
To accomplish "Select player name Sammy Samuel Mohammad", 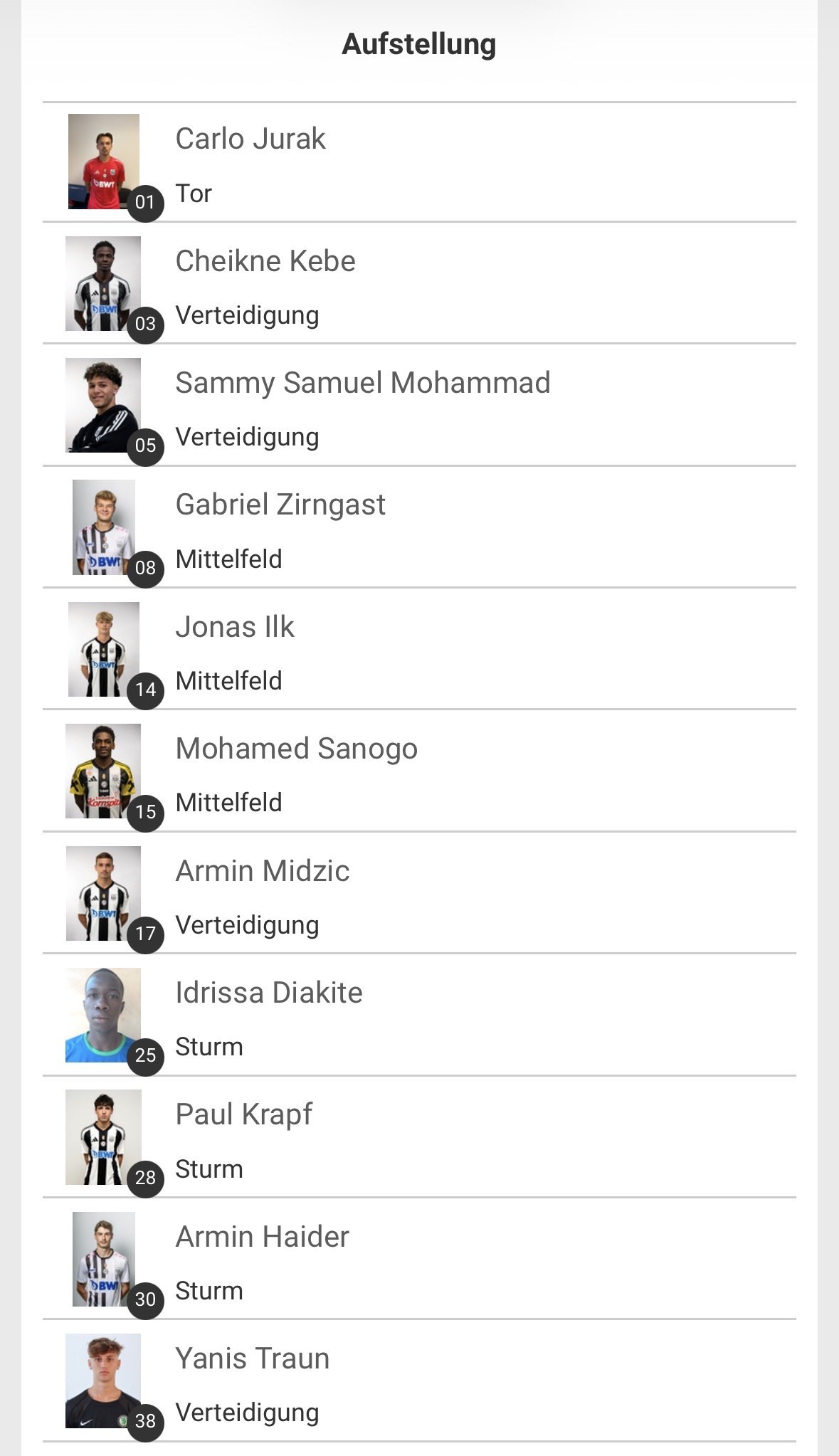I will point(362,383).
